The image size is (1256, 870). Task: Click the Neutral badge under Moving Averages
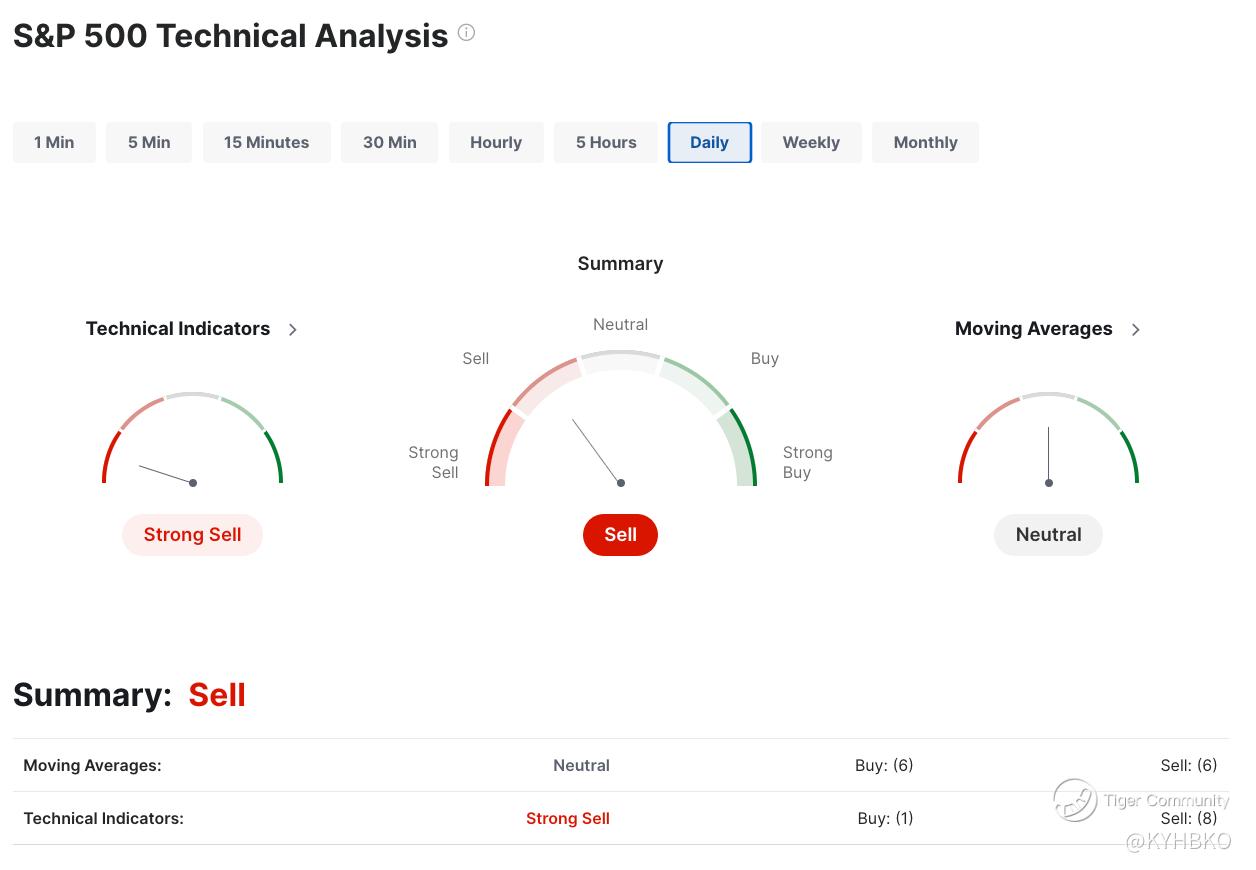tap(1048, 535)
